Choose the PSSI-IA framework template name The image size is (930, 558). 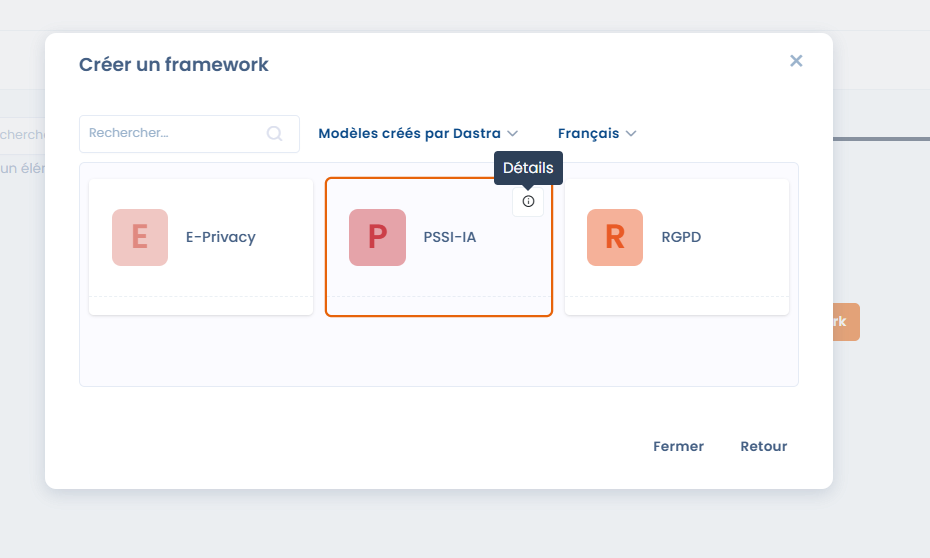coord(450,237)
